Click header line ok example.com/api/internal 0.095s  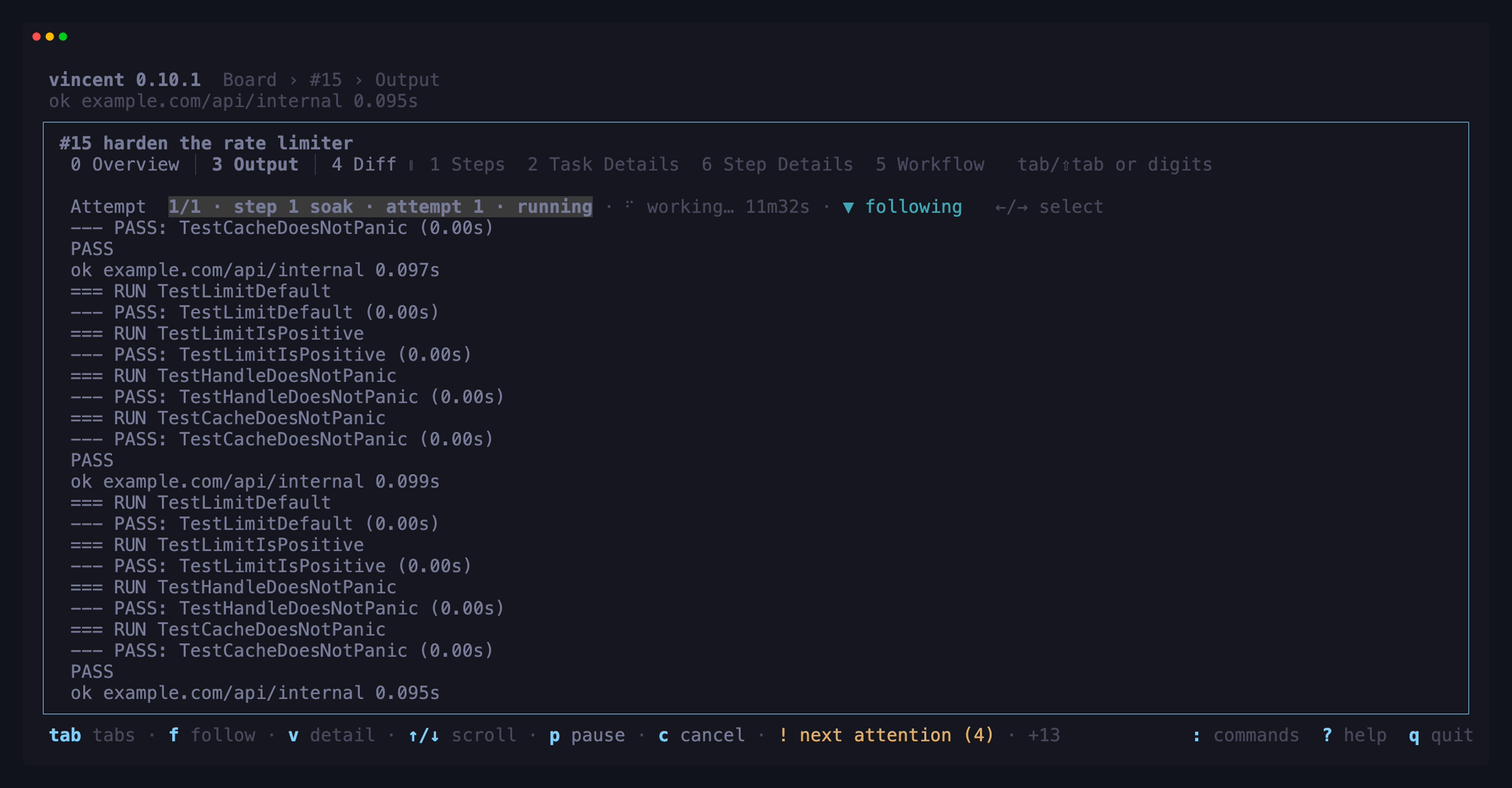pyautogui.click(x=233, y=101)
